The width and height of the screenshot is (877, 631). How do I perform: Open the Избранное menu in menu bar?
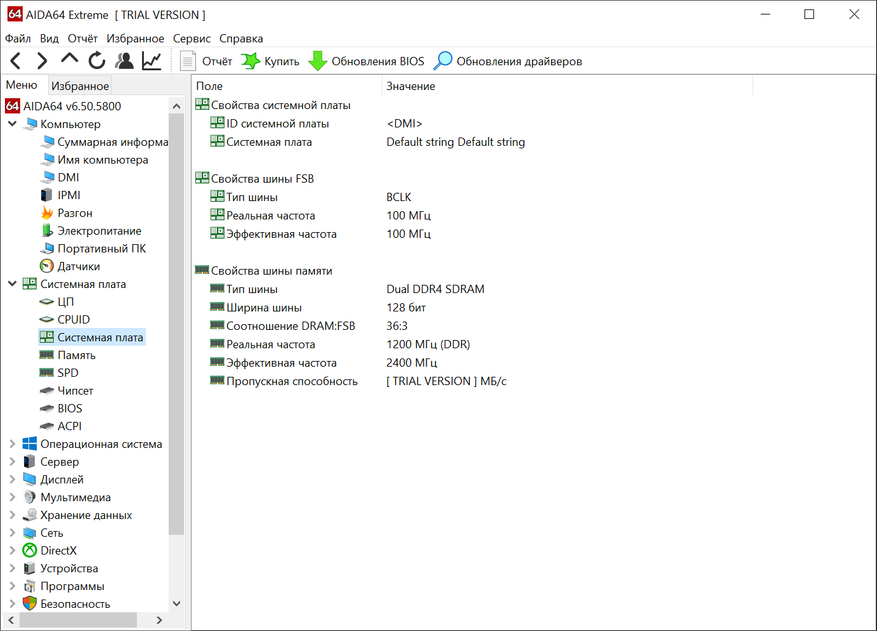pos(135,39)
